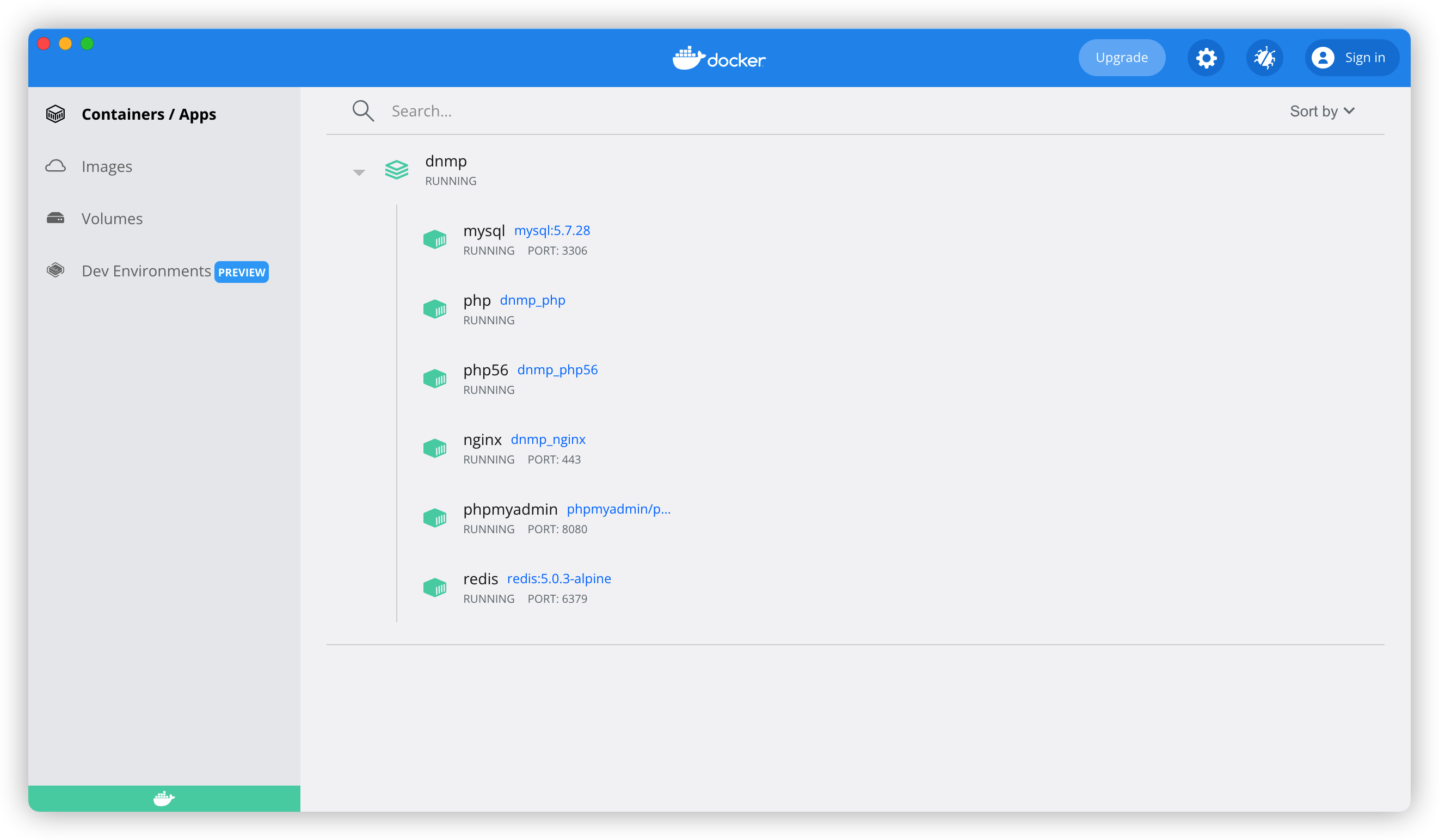The image size is (1439, 840).
Task: Click RUNNING status under dnmp
Action: point(451,181)
